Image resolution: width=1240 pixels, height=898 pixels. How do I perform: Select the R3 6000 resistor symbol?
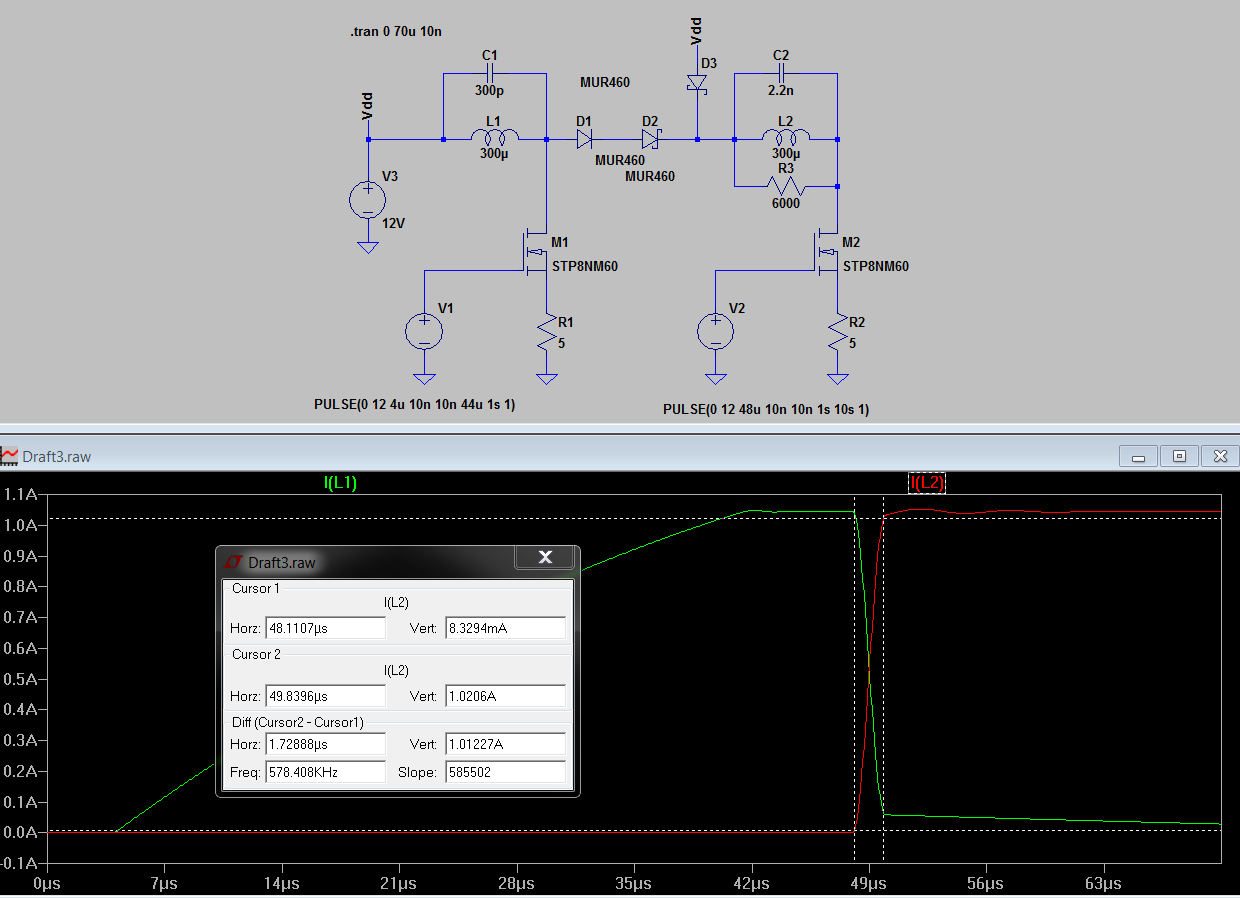[x=786, y=186]
